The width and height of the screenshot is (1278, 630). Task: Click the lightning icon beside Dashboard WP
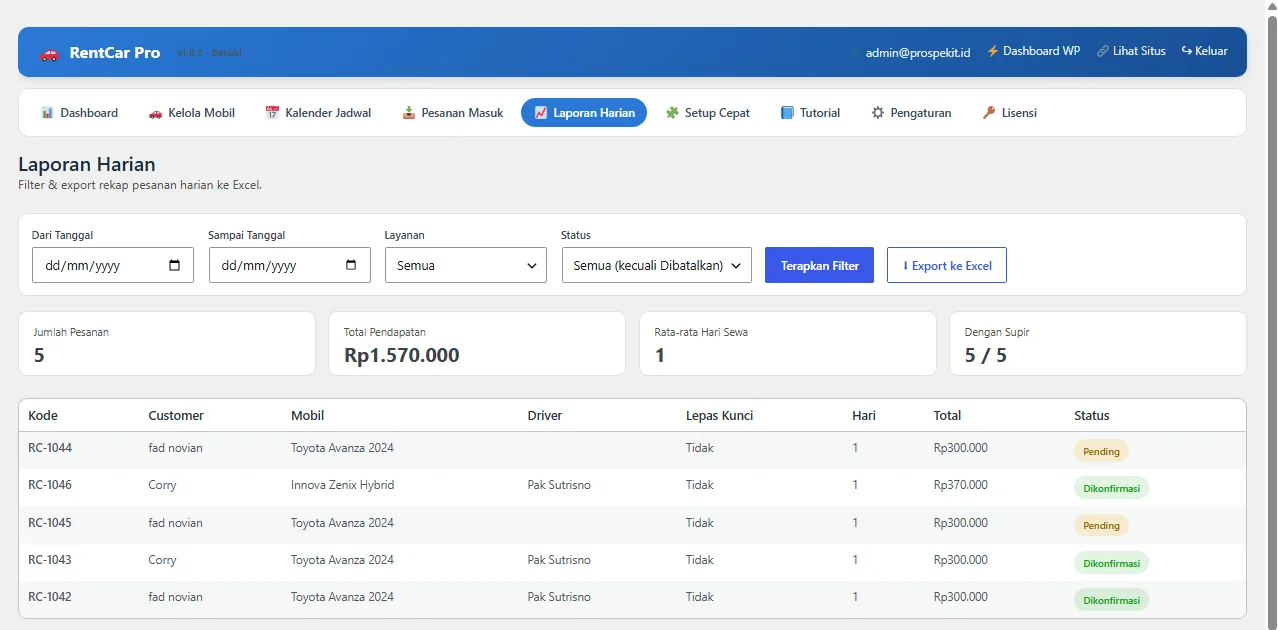coord(993,51)
